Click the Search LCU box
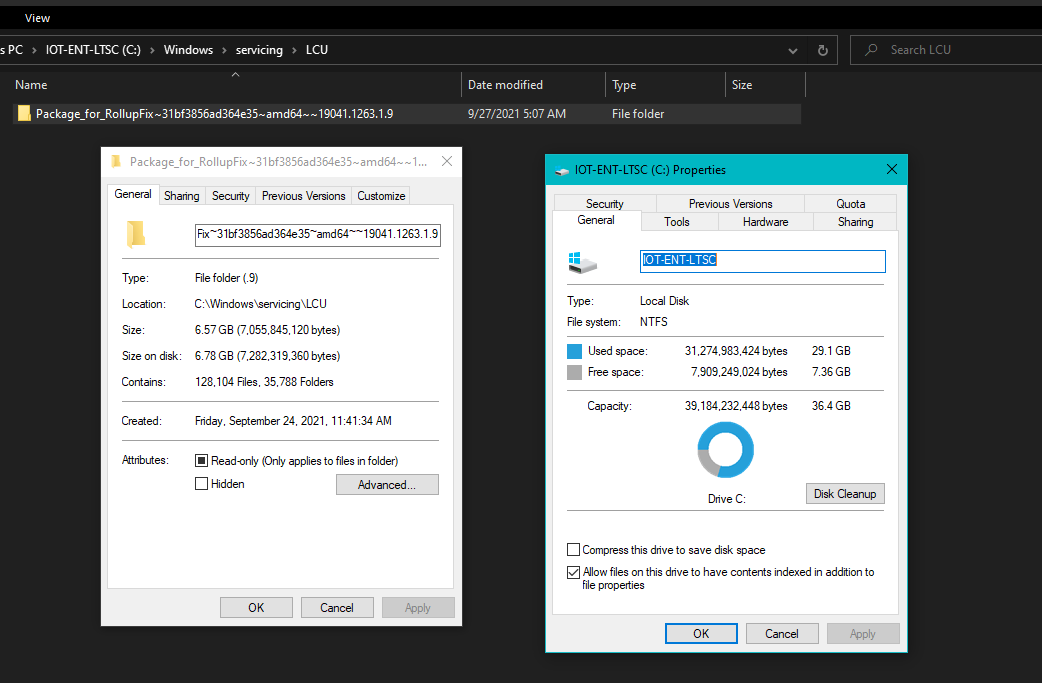 pyautogui.click(x=946, y=50)
